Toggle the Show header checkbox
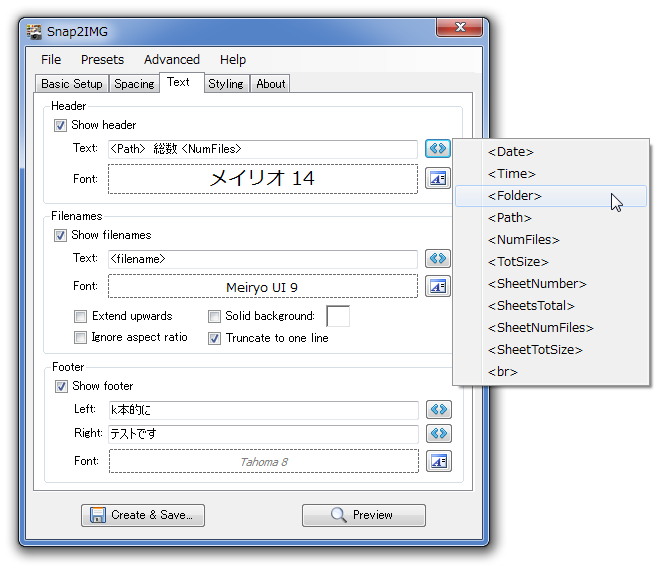 (60, 125)
